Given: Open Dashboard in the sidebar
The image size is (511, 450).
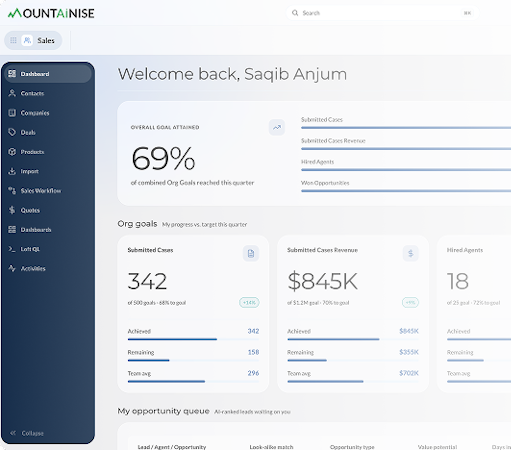Looking at the screenshot, I should [x=48, y=74].
